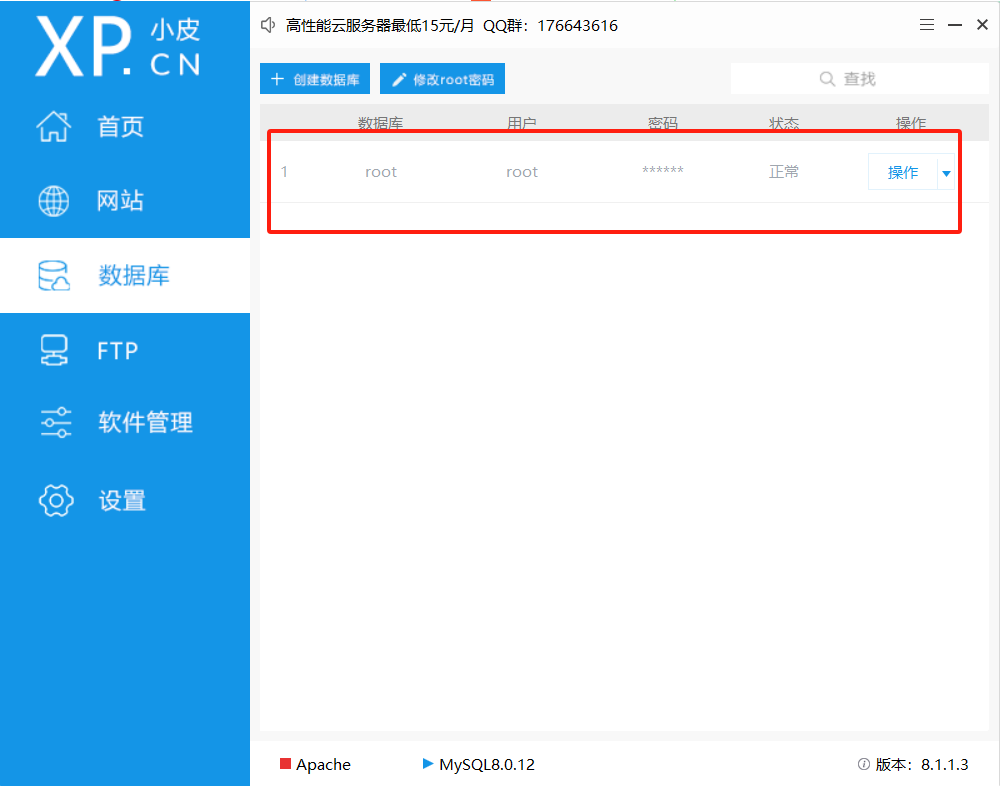This screenshot has height=786, width=1000.
Task: Click the speaker announcement icon
Action: pyautogui.click(x=268, y=26)
